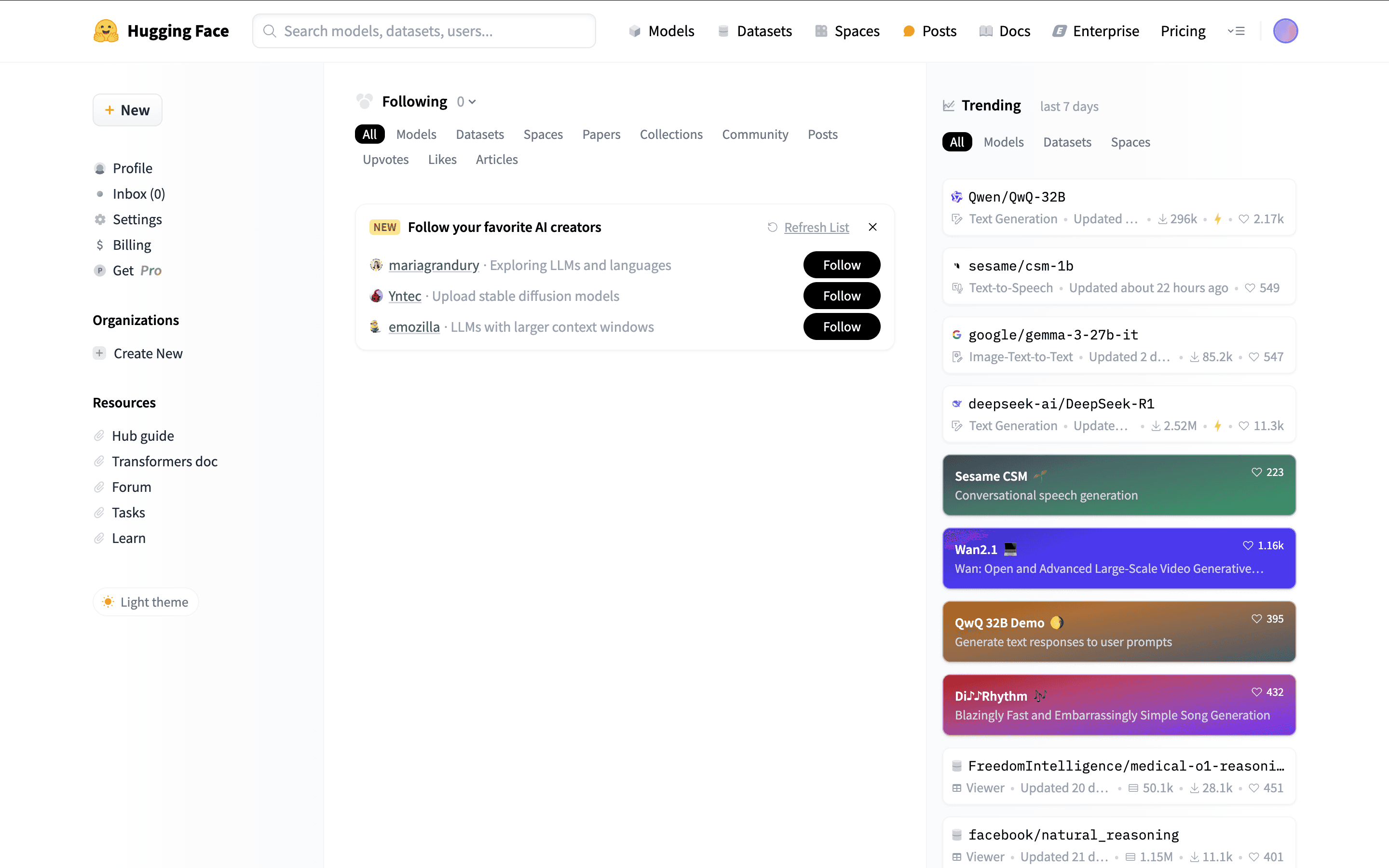
Task: Select the Models tab in Following feed
Action: click(x=416, y=135)
